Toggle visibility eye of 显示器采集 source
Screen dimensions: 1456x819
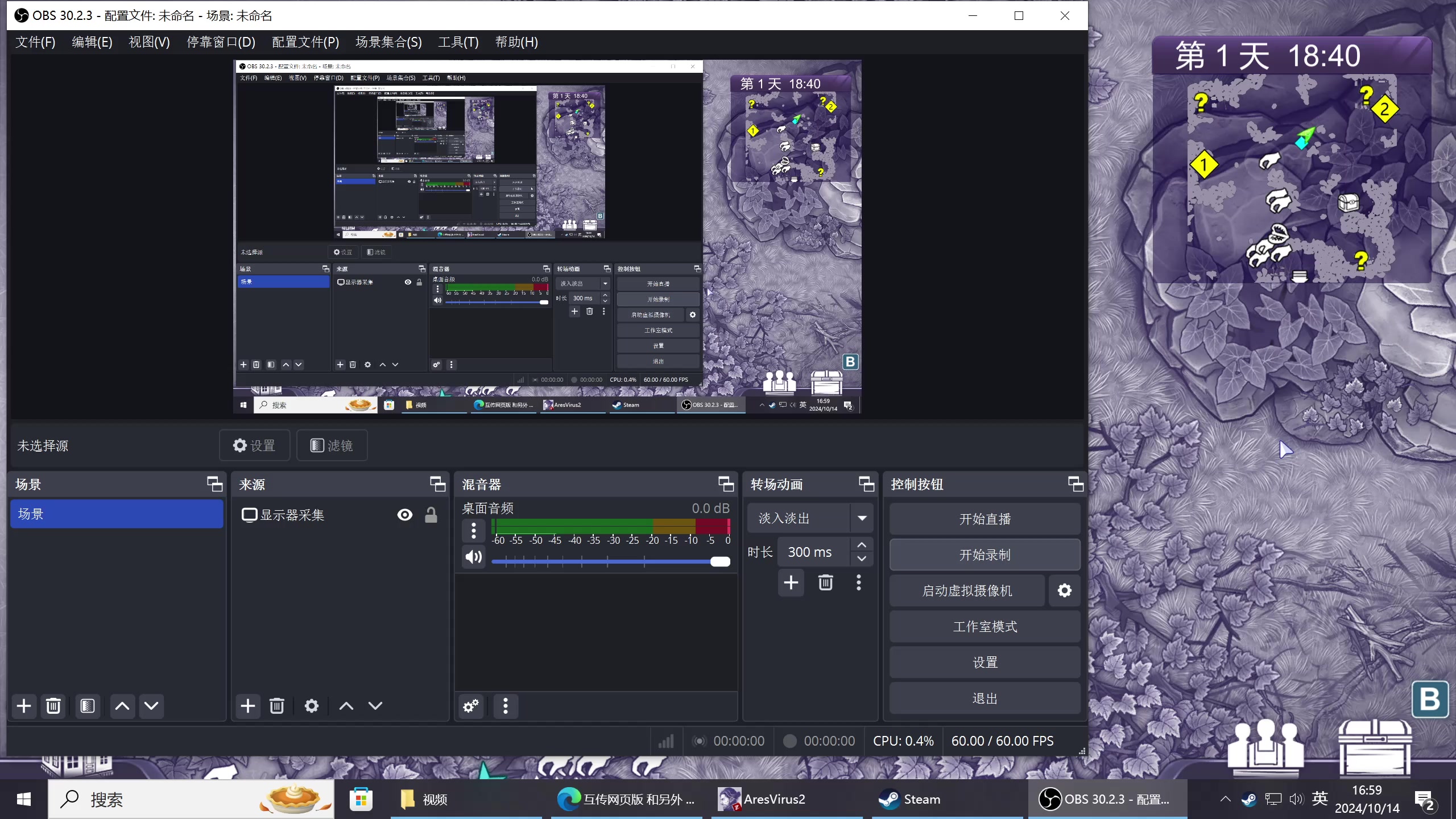point(405,515)
